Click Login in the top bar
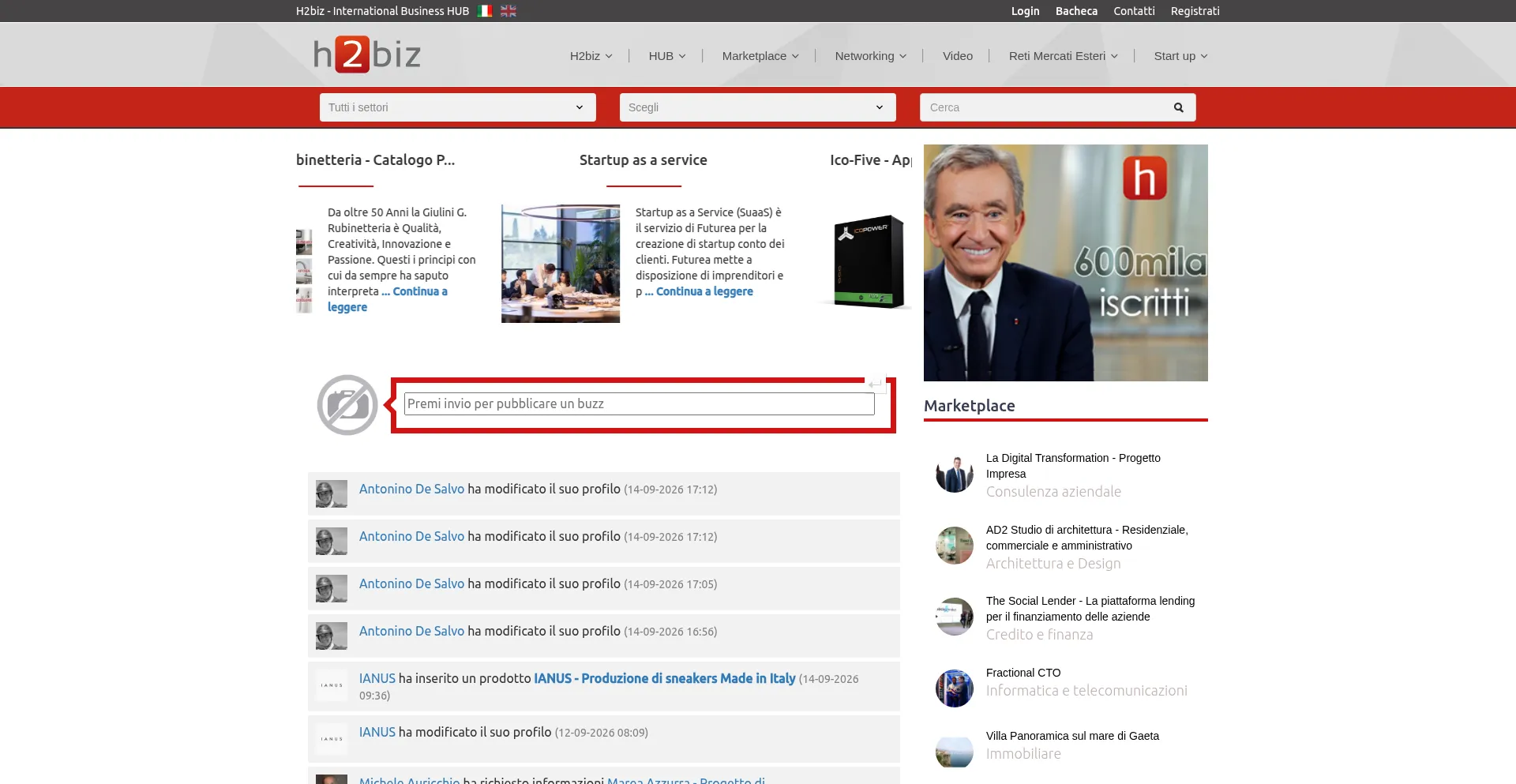 click(1025, 11)
